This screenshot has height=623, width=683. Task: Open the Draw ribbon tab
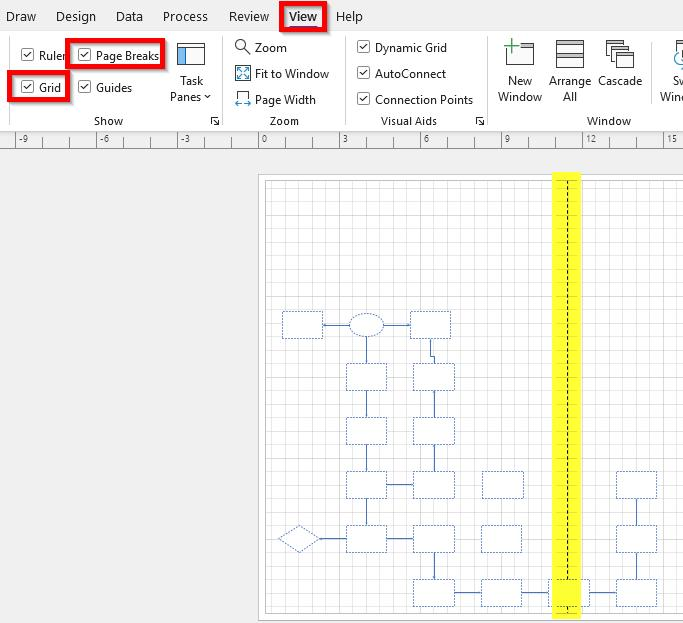pos(21,17)
